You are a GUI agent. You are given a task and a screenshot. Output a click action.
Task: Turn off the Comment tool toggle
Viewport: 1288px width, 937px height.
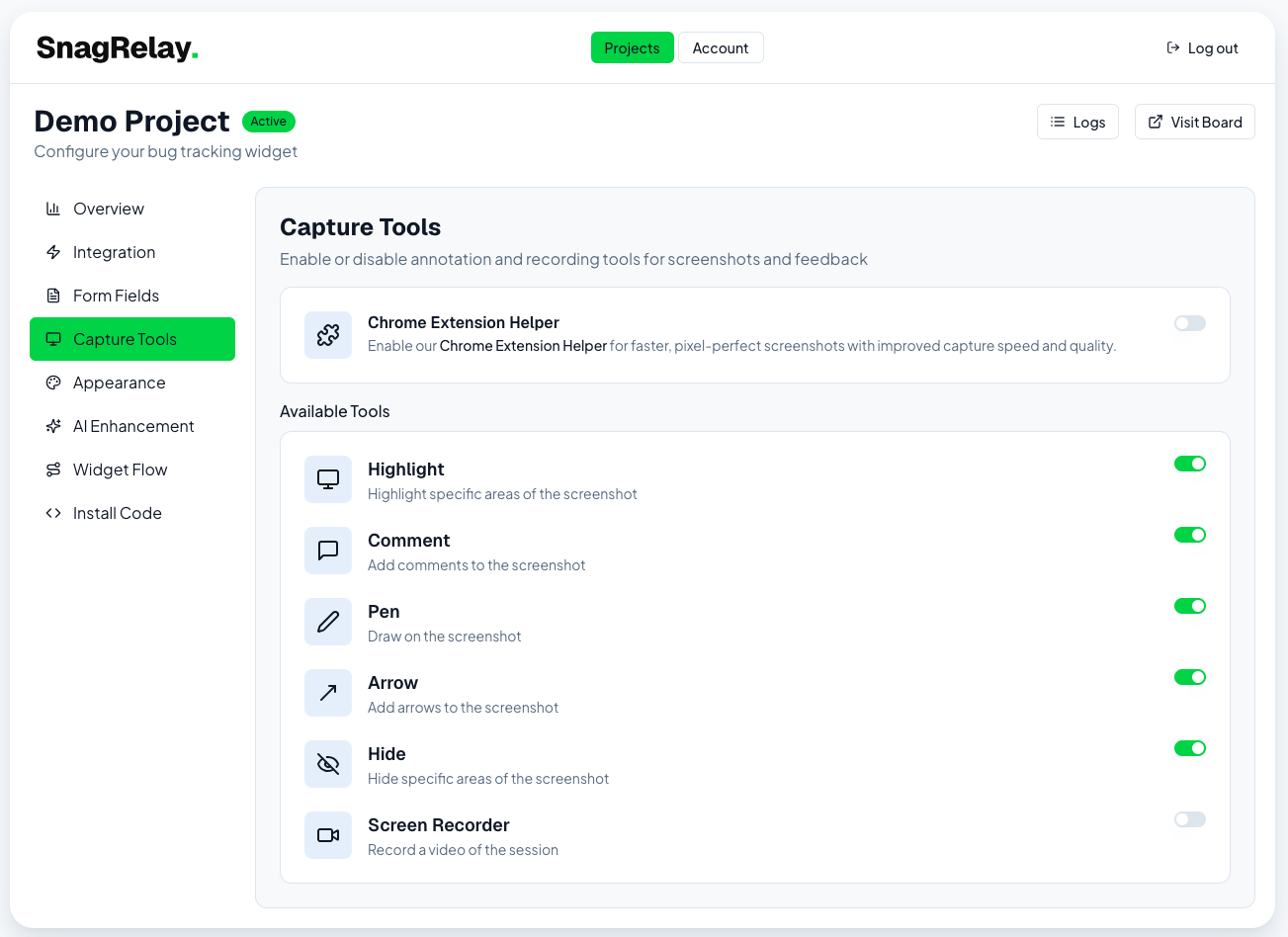click(x=1190, y=535)
